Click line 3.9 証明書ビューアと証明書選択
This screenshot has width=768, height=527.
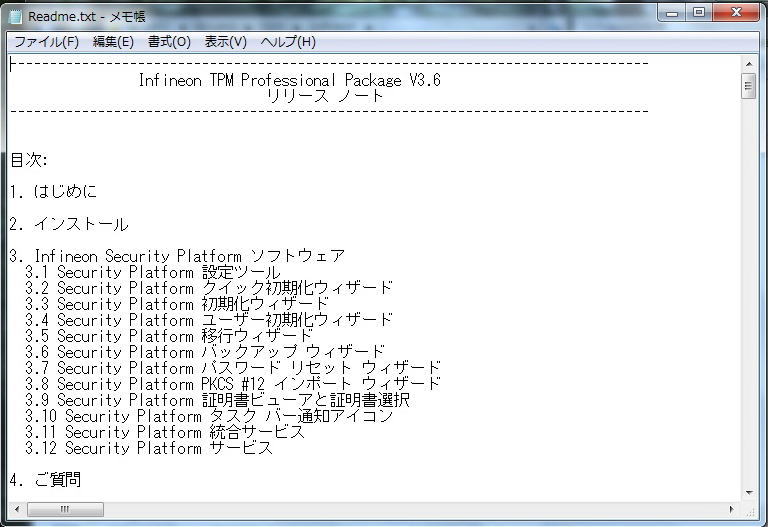coord(217,400)
